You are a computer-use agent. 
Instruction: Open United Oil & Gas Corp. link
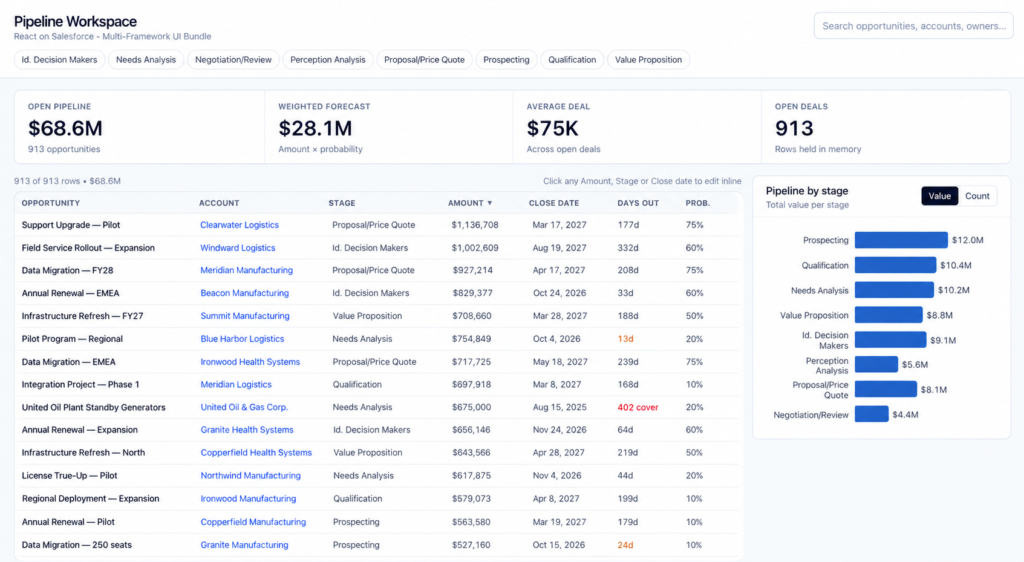[x=244, y=407]
